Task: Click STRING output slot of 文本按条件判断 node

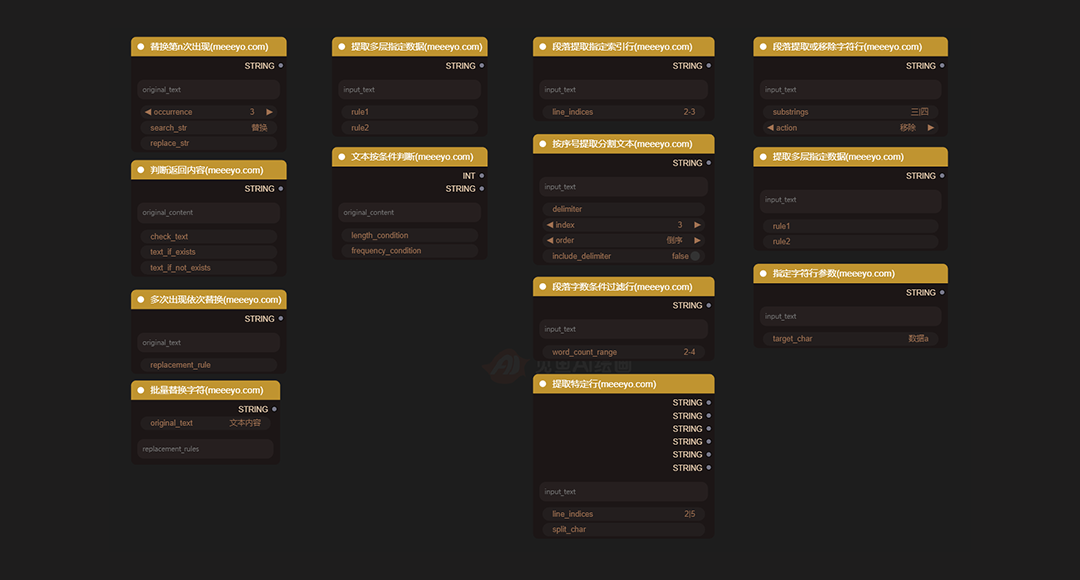Action: click(x=481, y=189)
